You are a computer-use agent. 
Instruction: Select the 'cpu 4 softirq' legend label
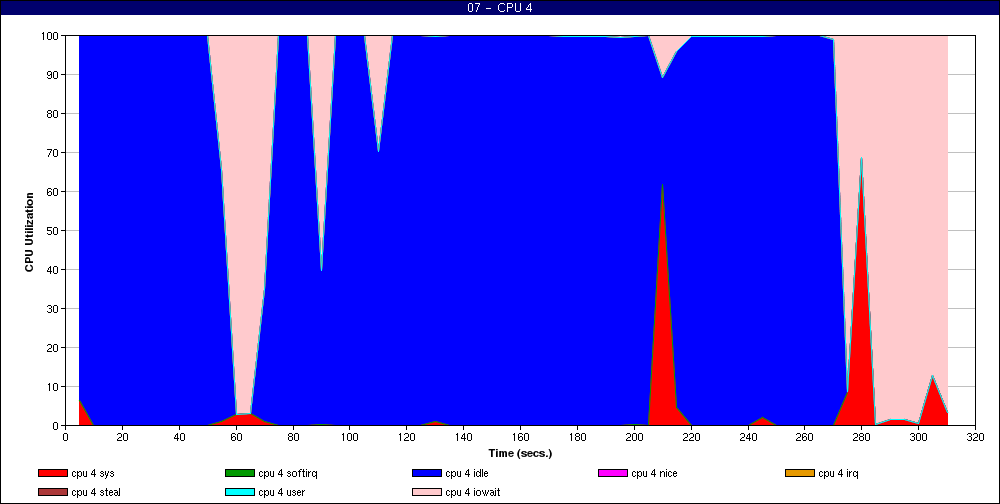(288, 473)
